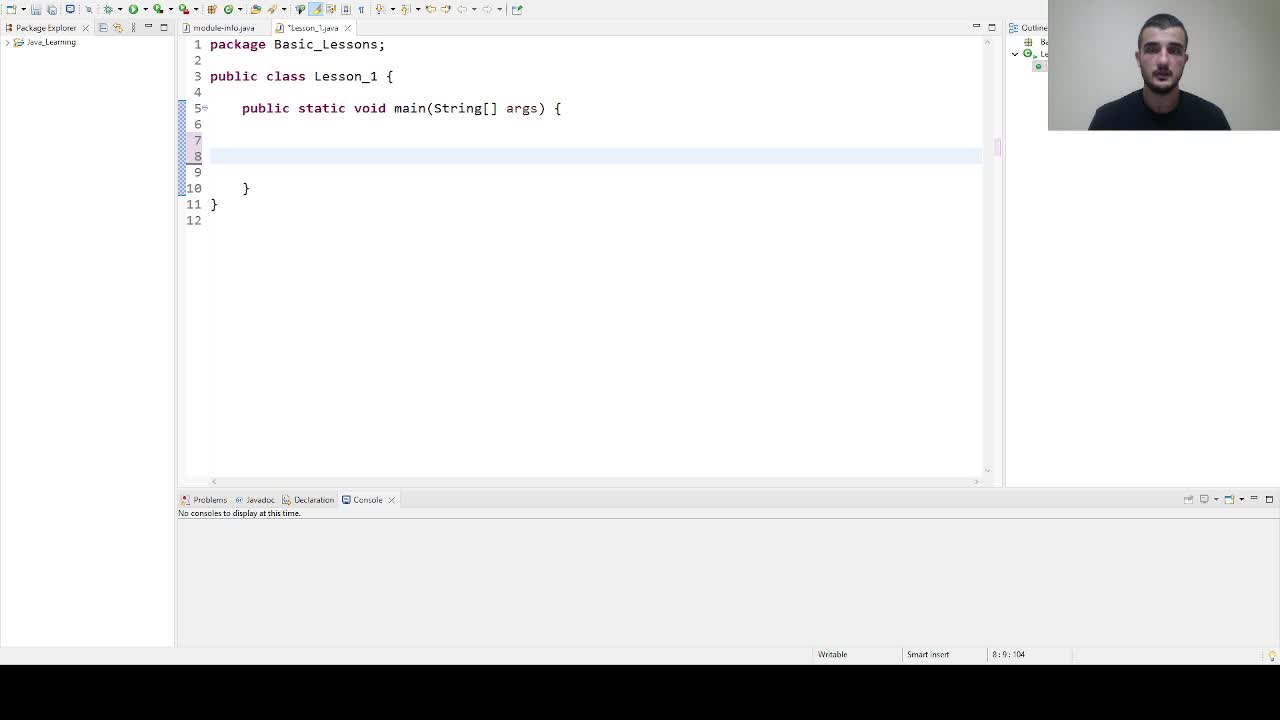Click the tip lightbulb status bar icon
Screen dimensions: 1280x720
[1272, 655]
